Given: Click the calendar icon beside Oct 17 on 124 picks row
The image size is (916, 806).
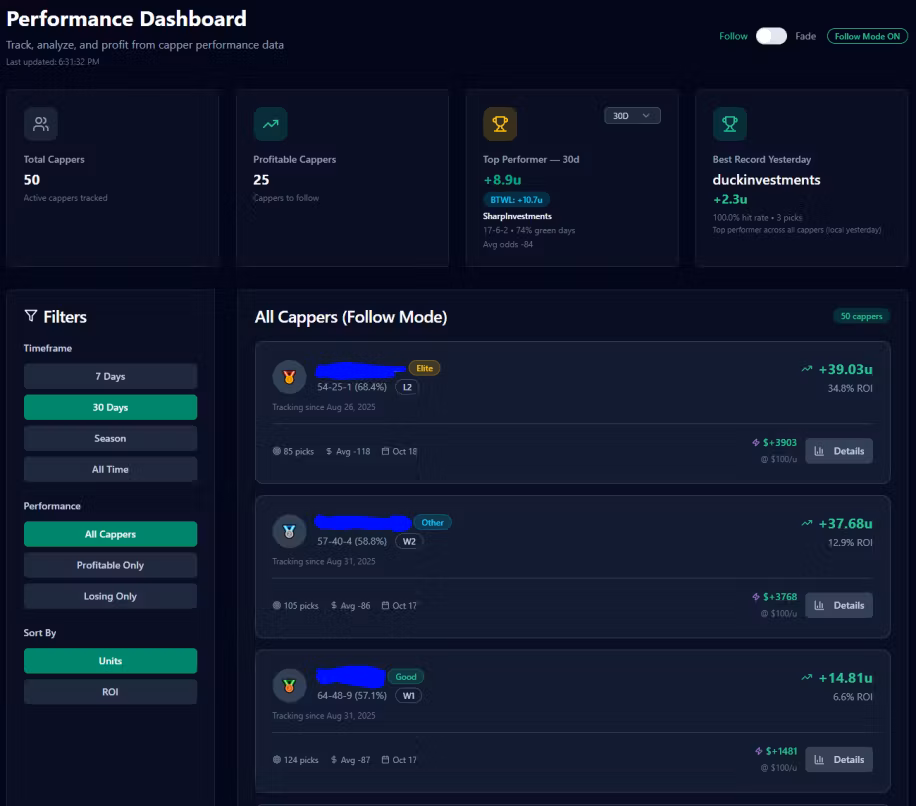Looking at the screenshot, I should 385,759.
